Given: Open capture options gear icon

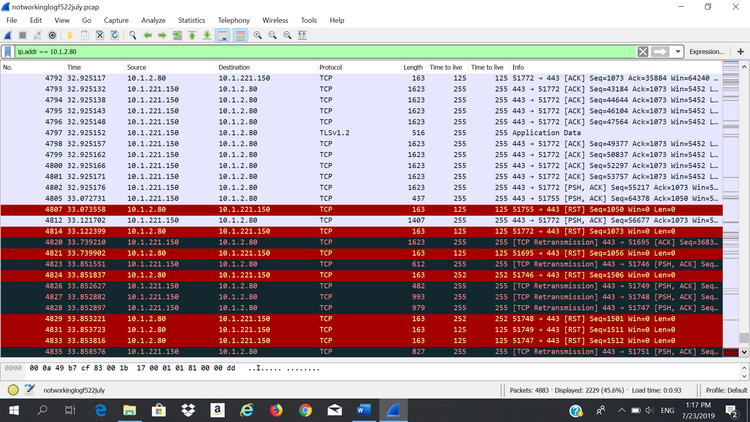Looking at the screenshot, I should coord(53,35).
